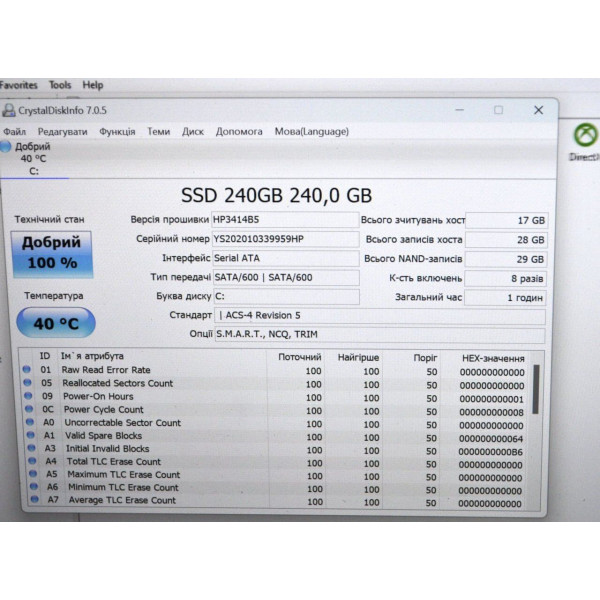The image size is (600, 600).
Task: Click status dot for Power Cycle Count row
Action: click(x=29, y=409)
